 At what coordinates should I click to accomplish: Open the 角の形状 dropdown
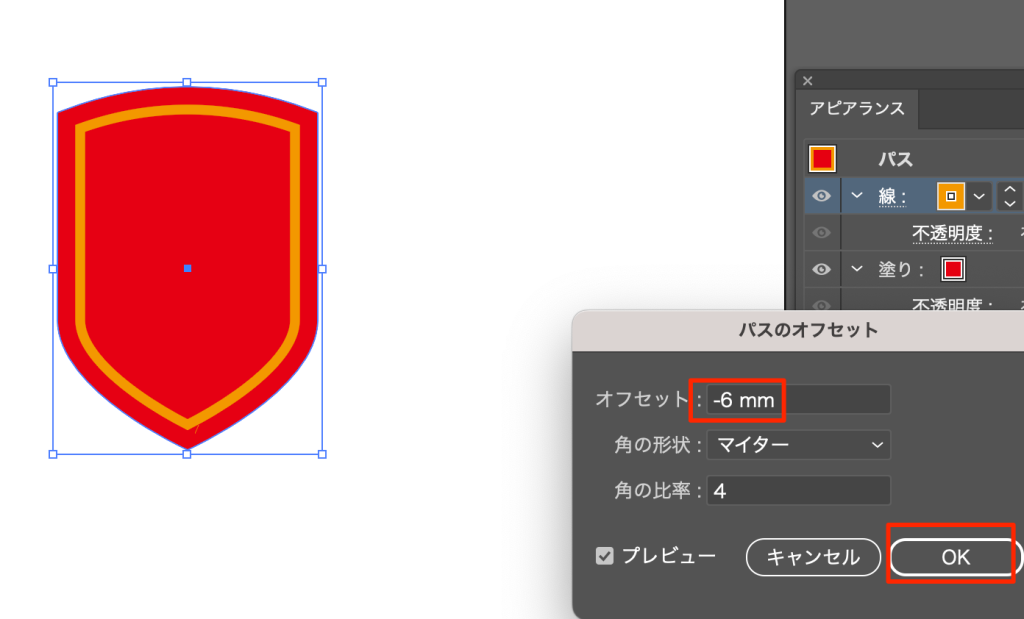pos(798,445)
